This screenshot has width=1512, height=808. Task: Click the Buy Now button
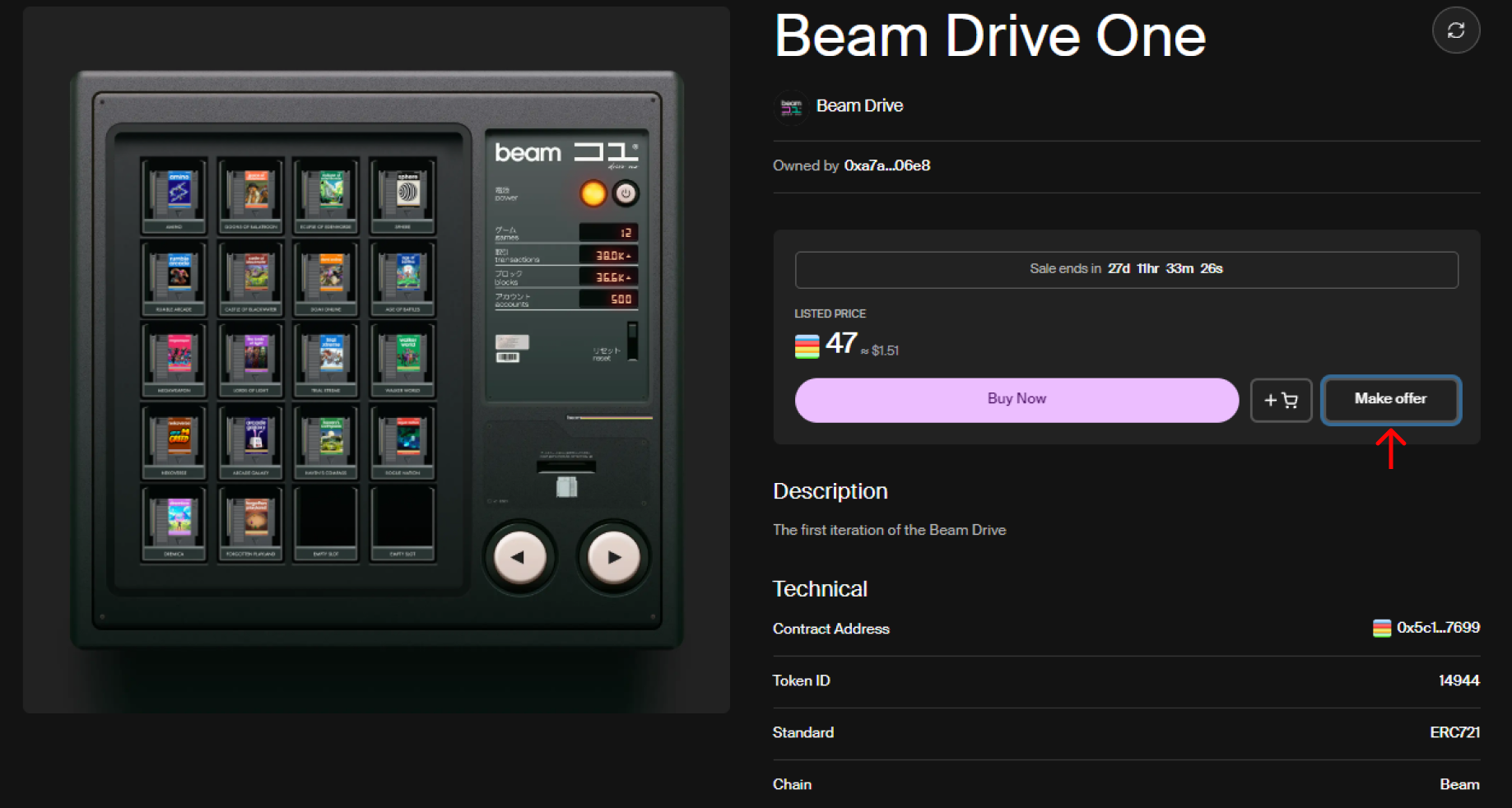(1017, 400)
